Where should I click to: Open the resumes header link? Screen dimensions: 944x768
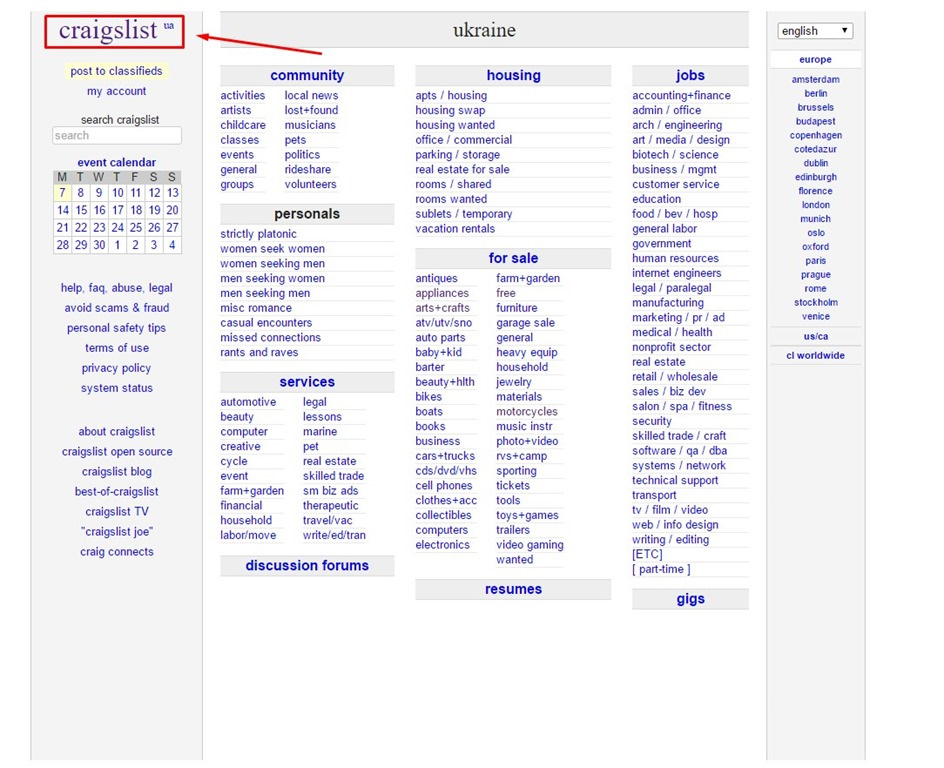[514, 589]
